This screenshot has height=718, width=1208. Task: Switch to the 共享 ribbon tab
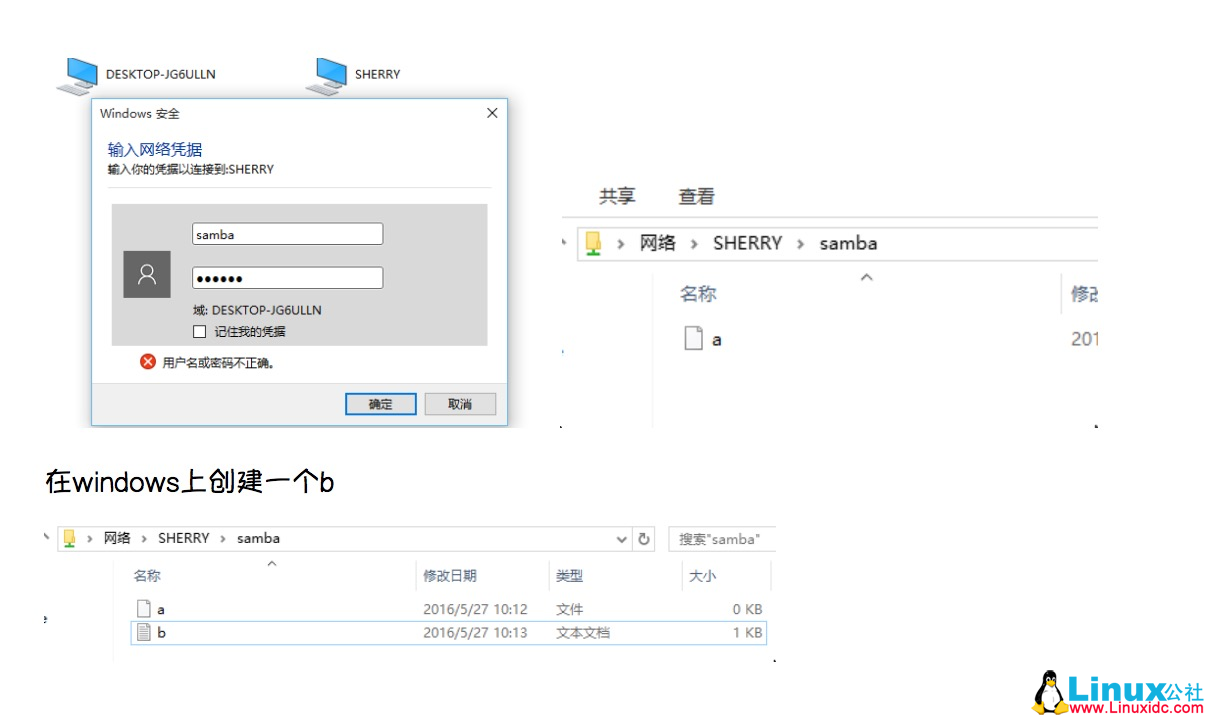615,196
